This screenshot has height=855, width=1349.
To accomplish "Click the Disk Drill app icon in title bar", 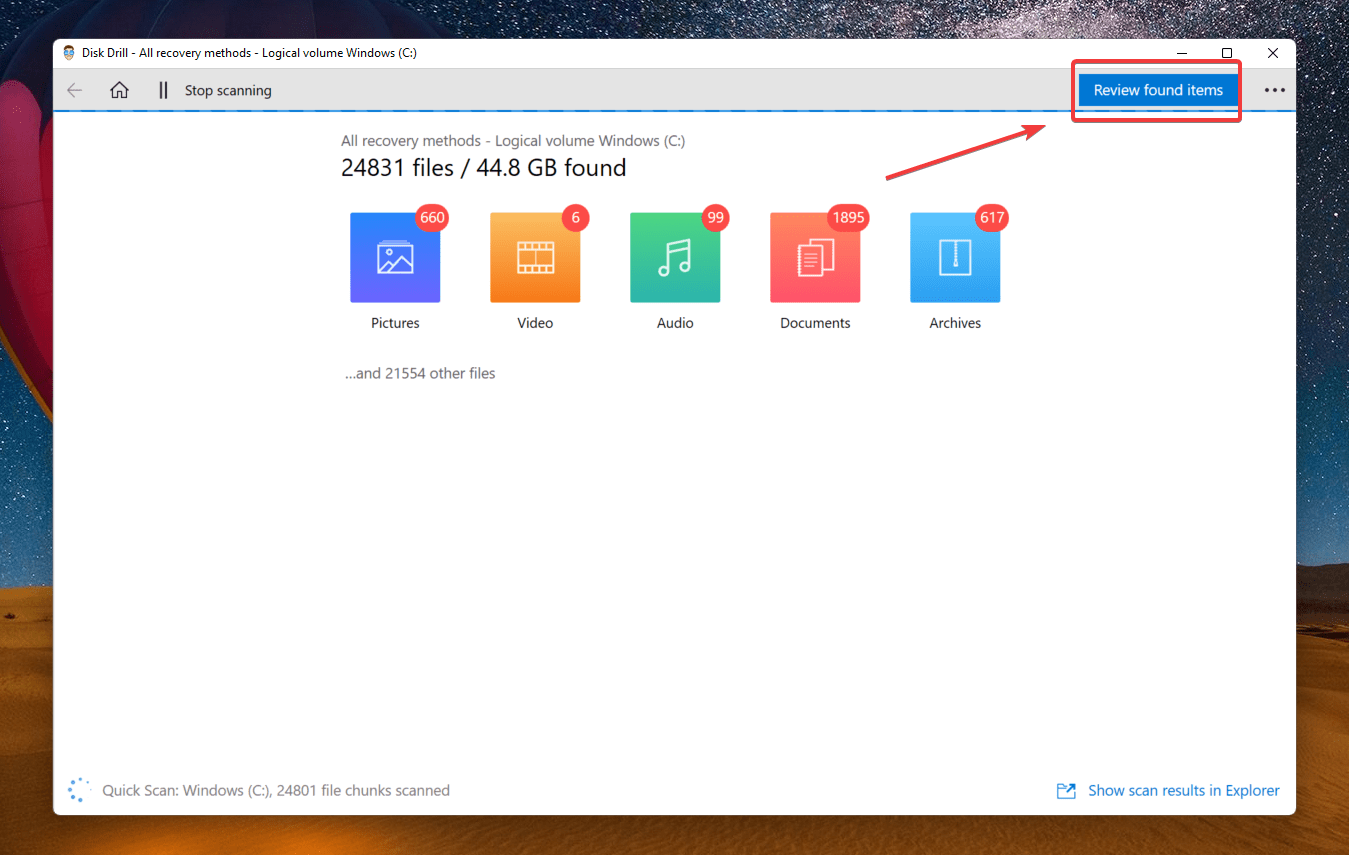I will click(x=69, y=53).
